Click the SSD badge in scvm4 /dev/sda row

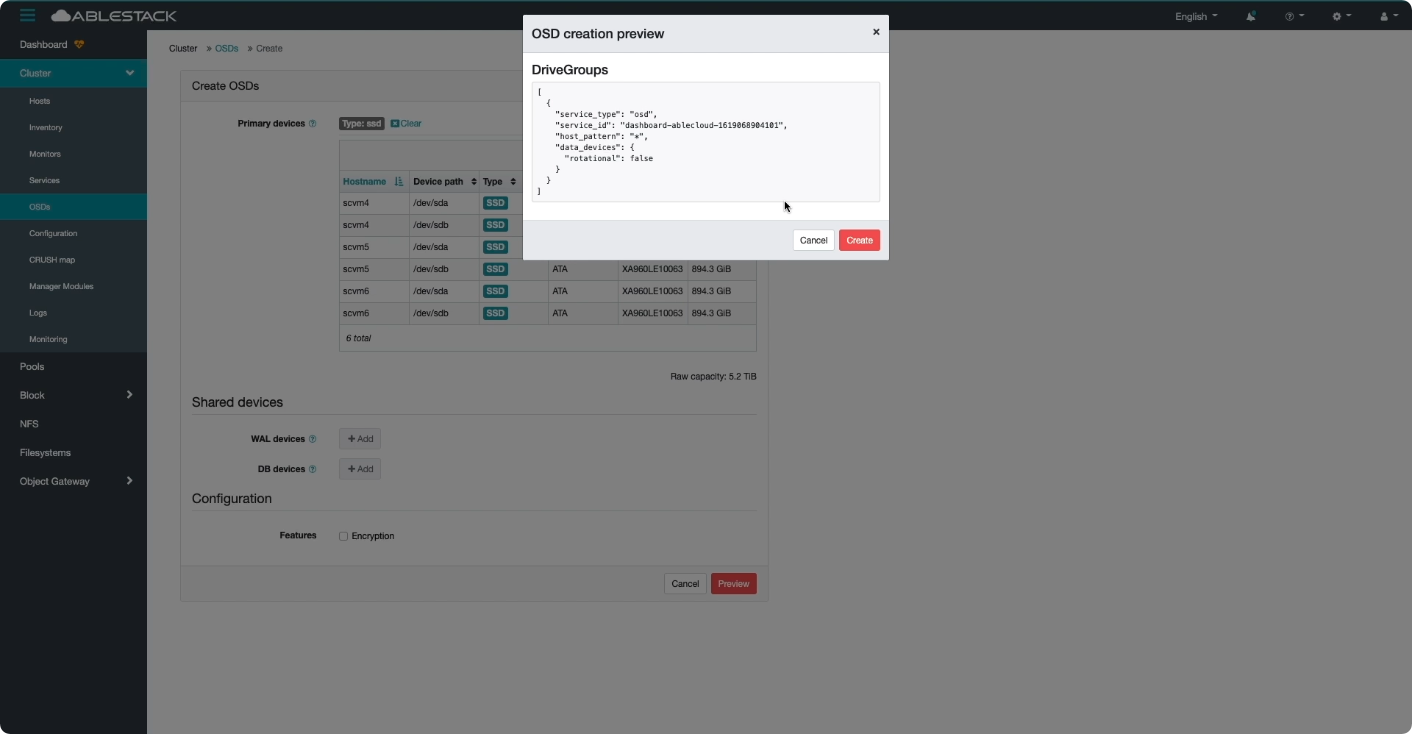pos(495,203)
